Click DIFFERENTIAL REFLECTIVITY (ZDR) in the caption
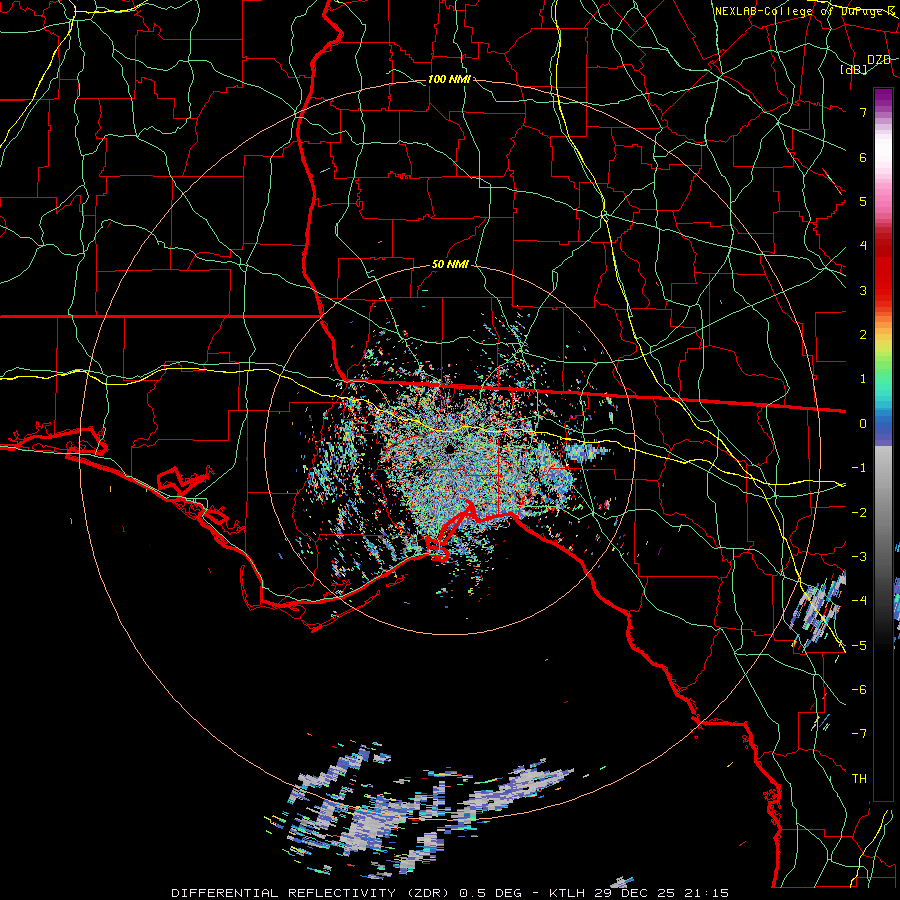The image size is (900, 900). [312, 893]
